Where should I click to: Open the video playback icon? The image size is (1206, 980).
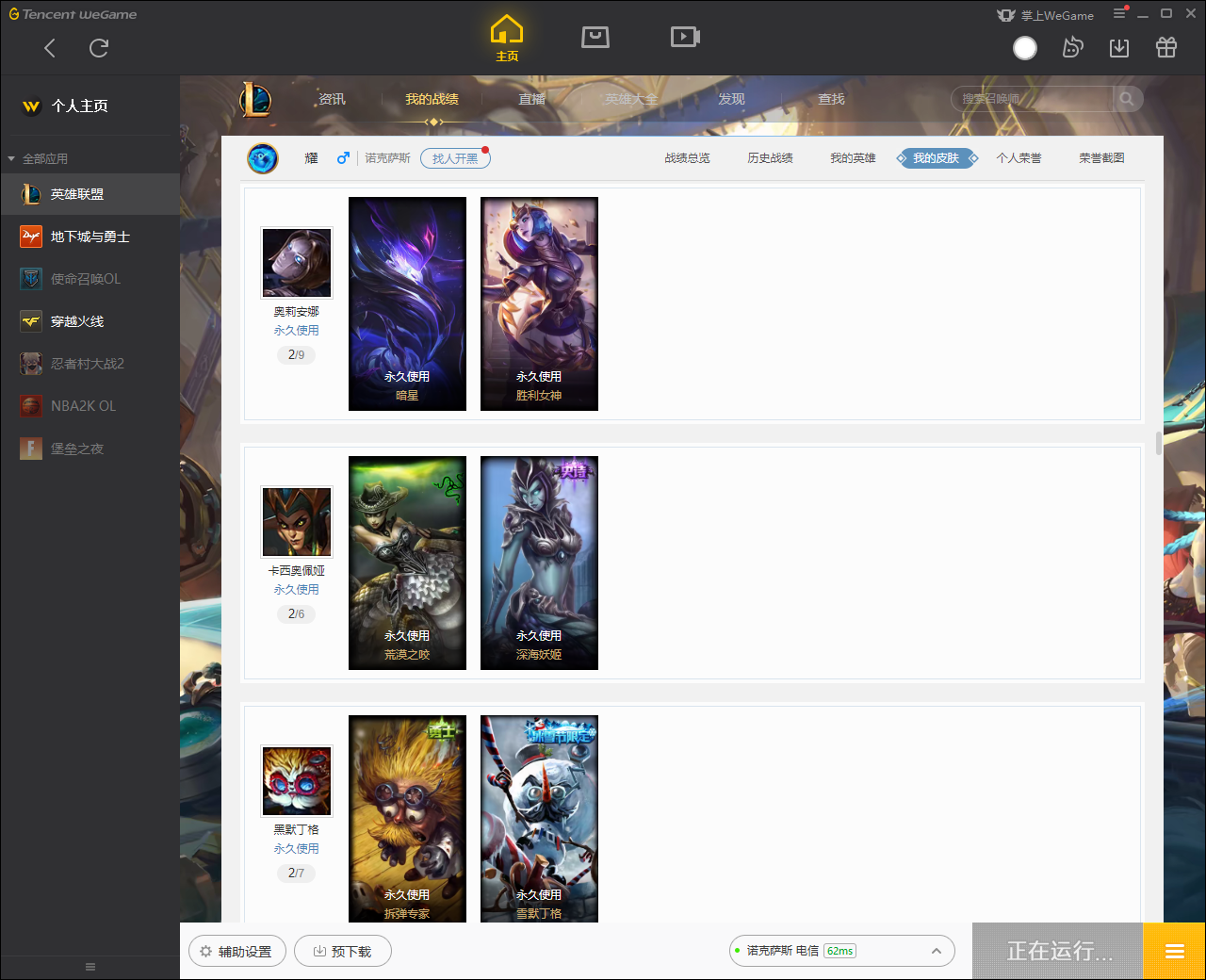click(685, 37)
